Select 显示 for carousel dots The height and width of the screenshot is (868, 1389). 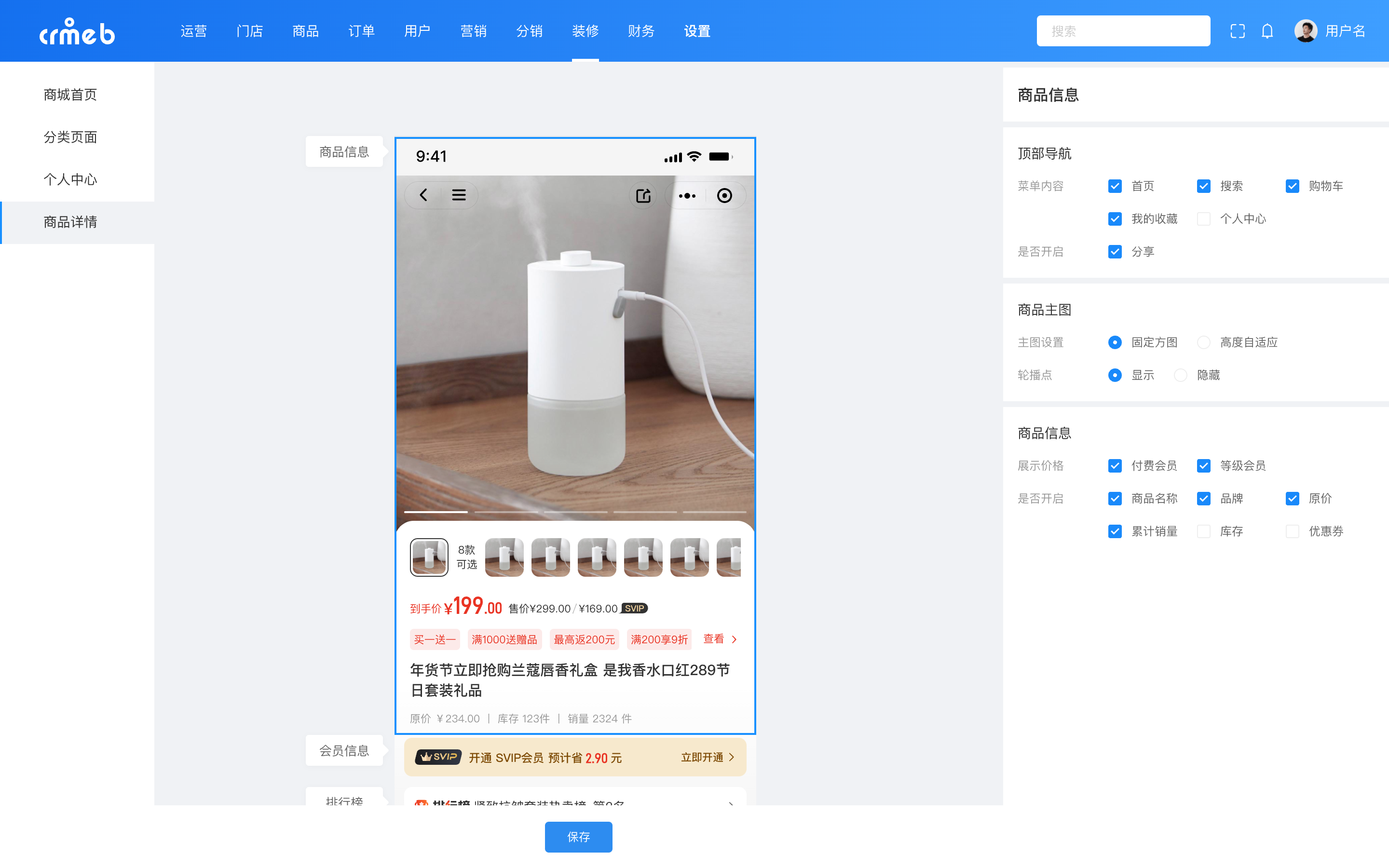(1115, 375)
